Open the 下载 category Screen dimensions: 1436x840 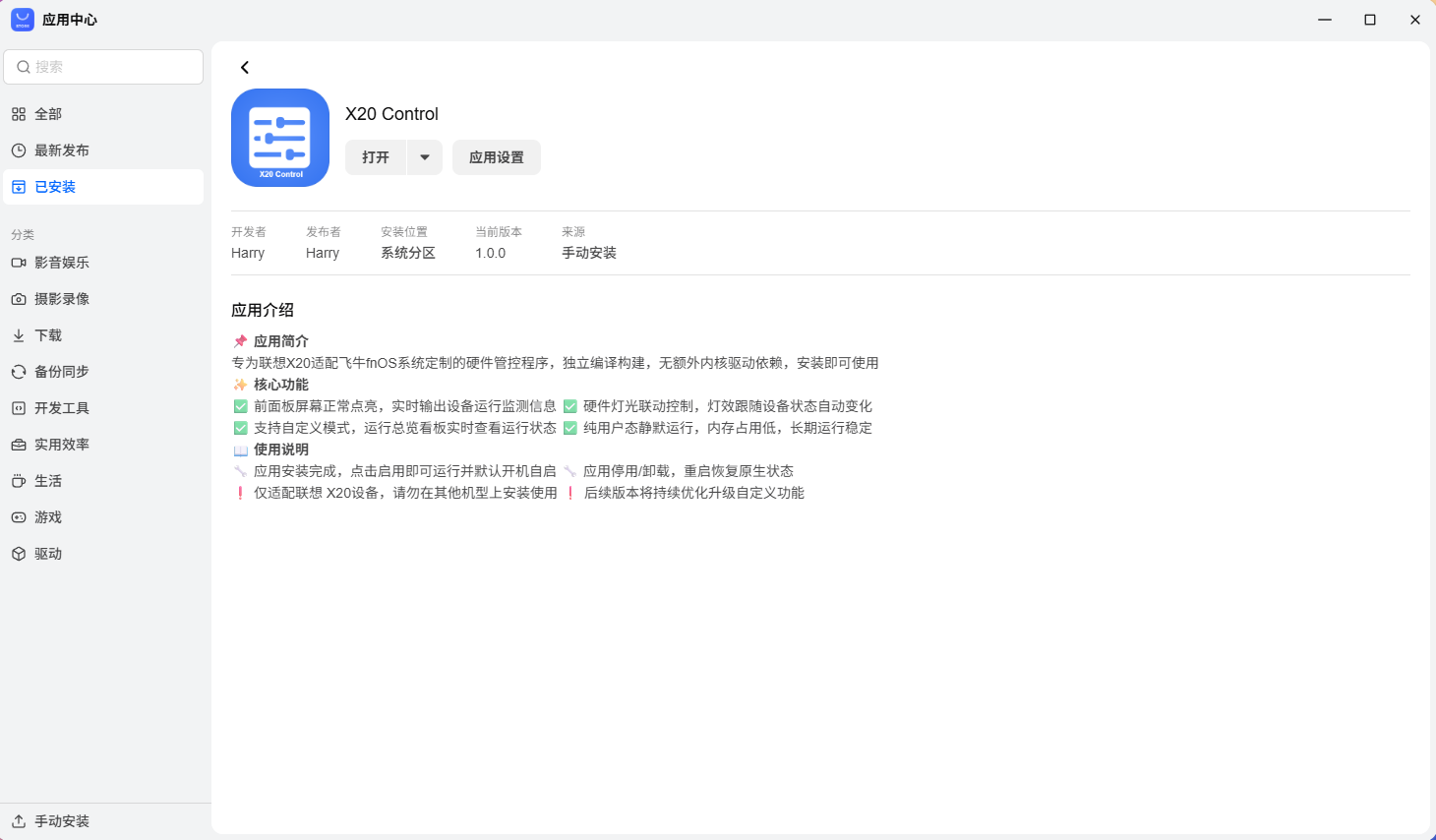pyautogui.click(x=103, y=335)
